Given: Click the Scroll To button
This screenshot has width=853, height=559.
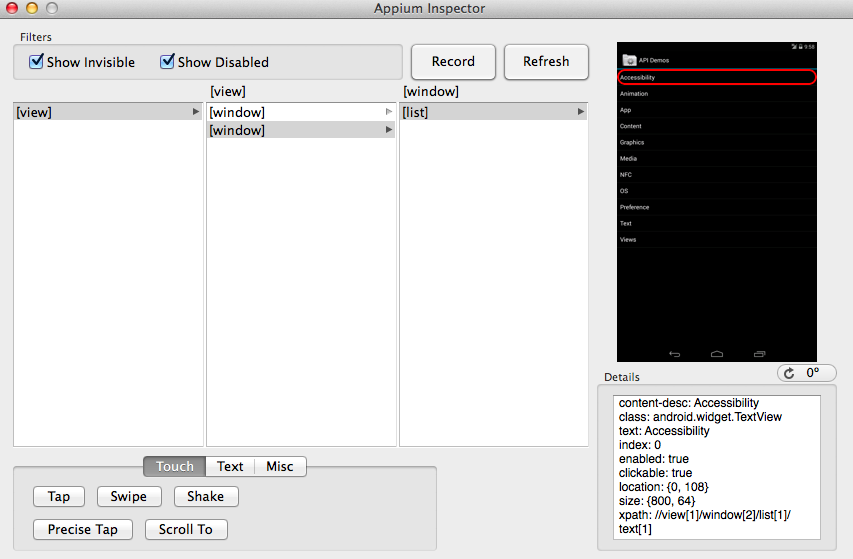Looking at the screenshot, I should 186,530.
